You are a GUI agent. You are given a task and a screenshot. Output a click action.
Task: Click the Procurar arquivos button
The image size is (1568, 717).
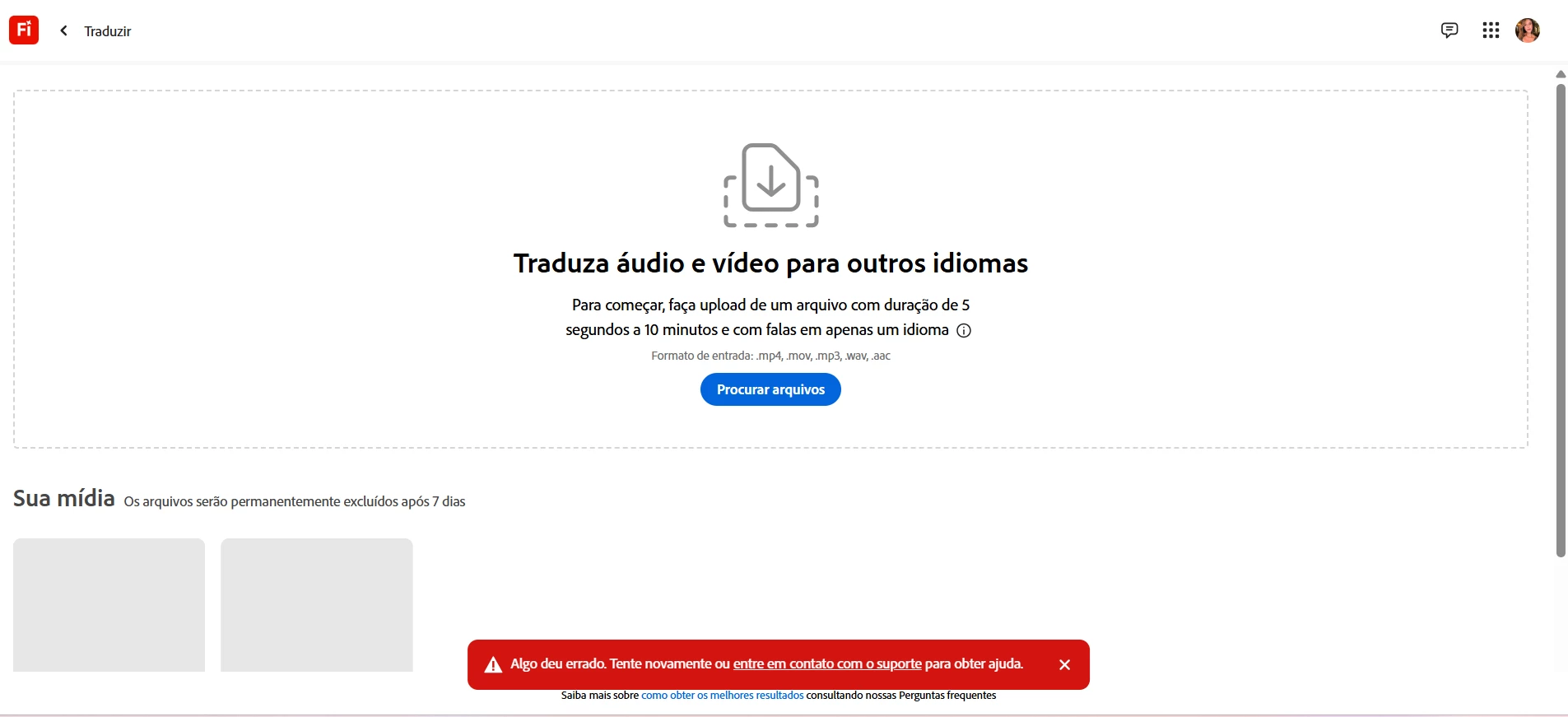(770, 389)
